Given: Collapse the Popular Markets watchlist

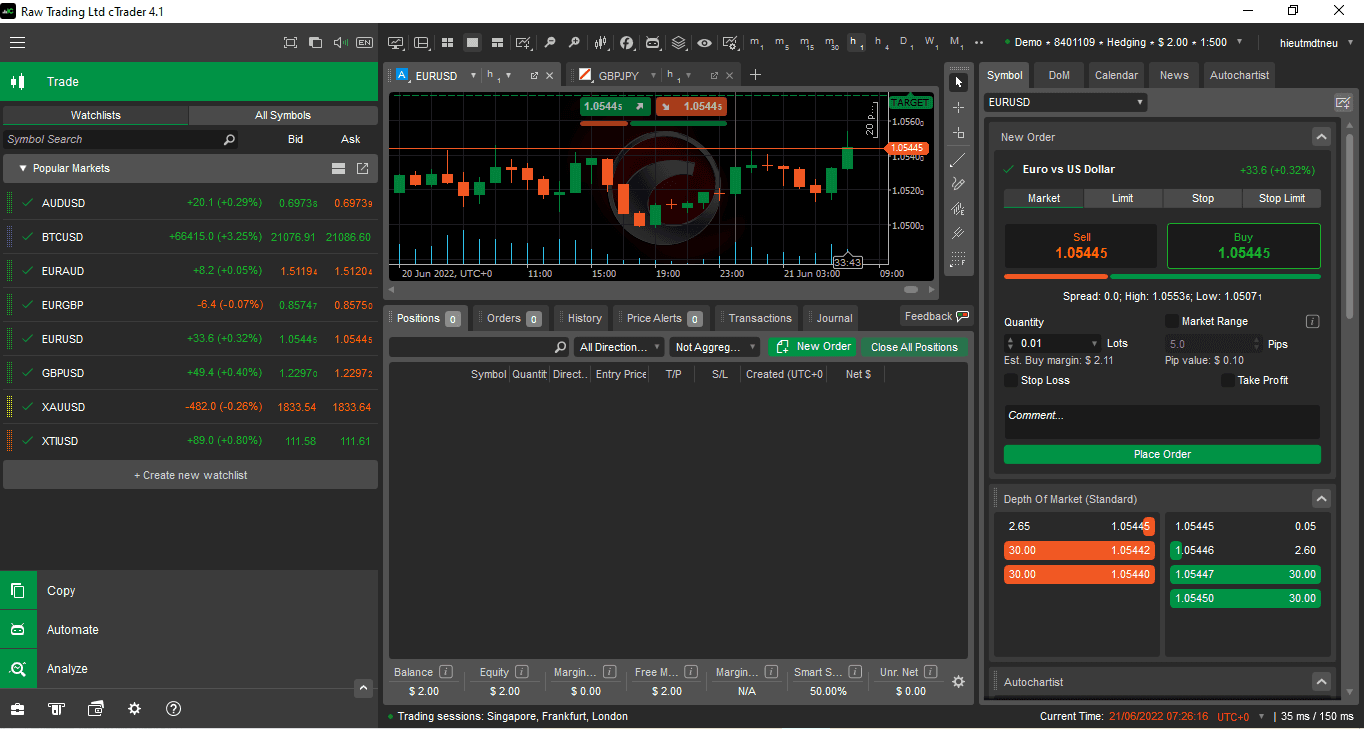Looking at the screenshot, I should coord(23,169).
